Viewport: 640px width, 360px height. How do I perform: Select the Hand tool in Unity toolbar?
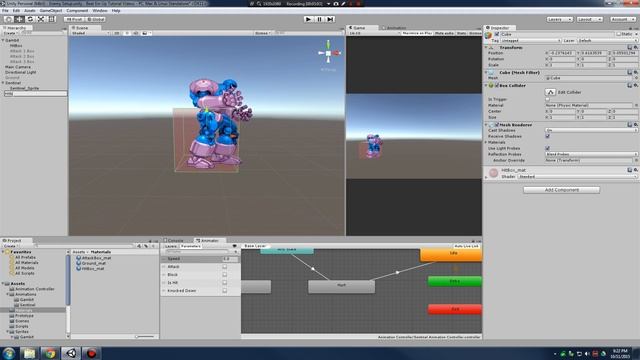tap(9, 19)
